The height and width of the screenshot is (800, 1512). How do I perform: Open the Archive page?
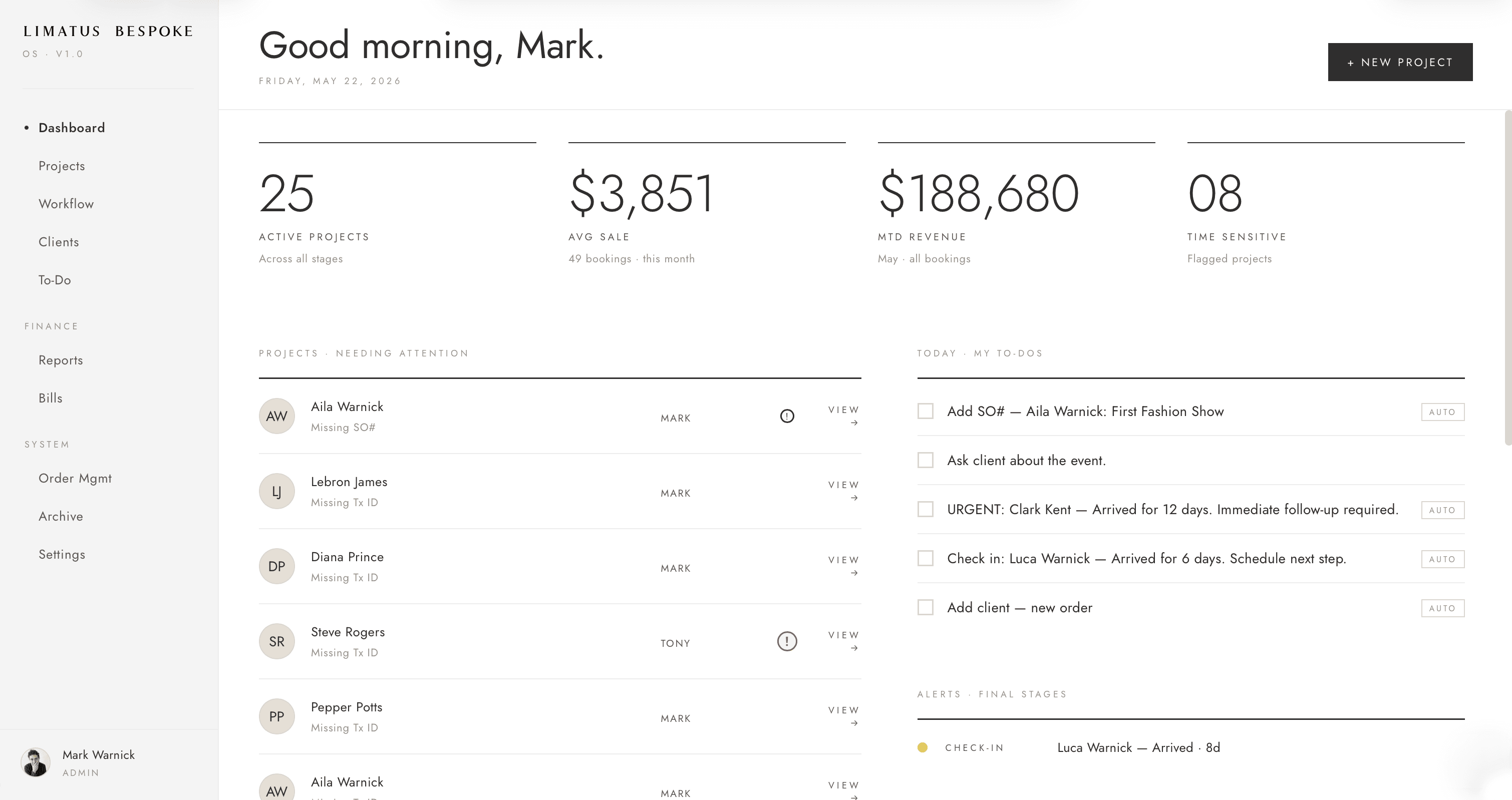pyautogui.click(x=61, y=517)
